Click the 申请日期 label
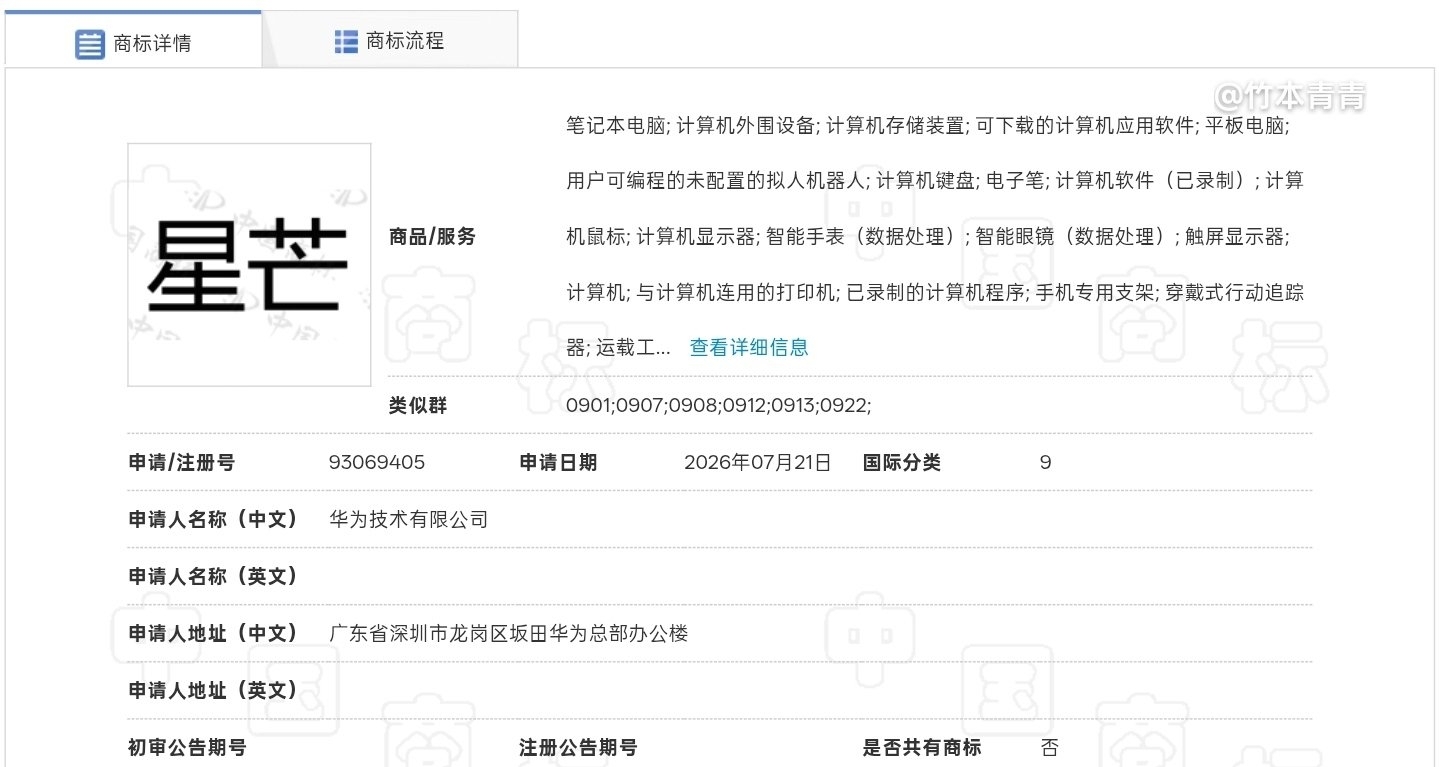The image size is (1439, 767). coord(558,462)
